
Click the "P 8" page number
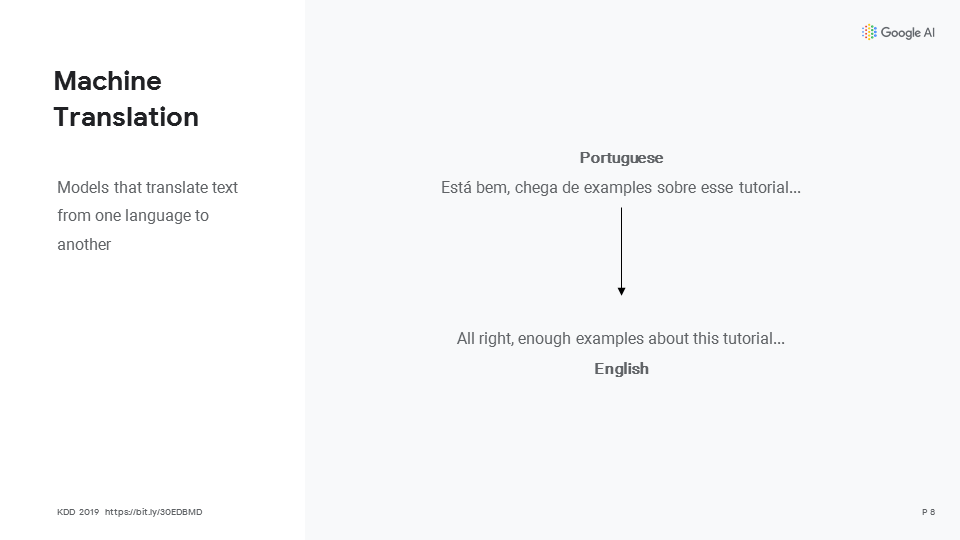tap(928, 512)
